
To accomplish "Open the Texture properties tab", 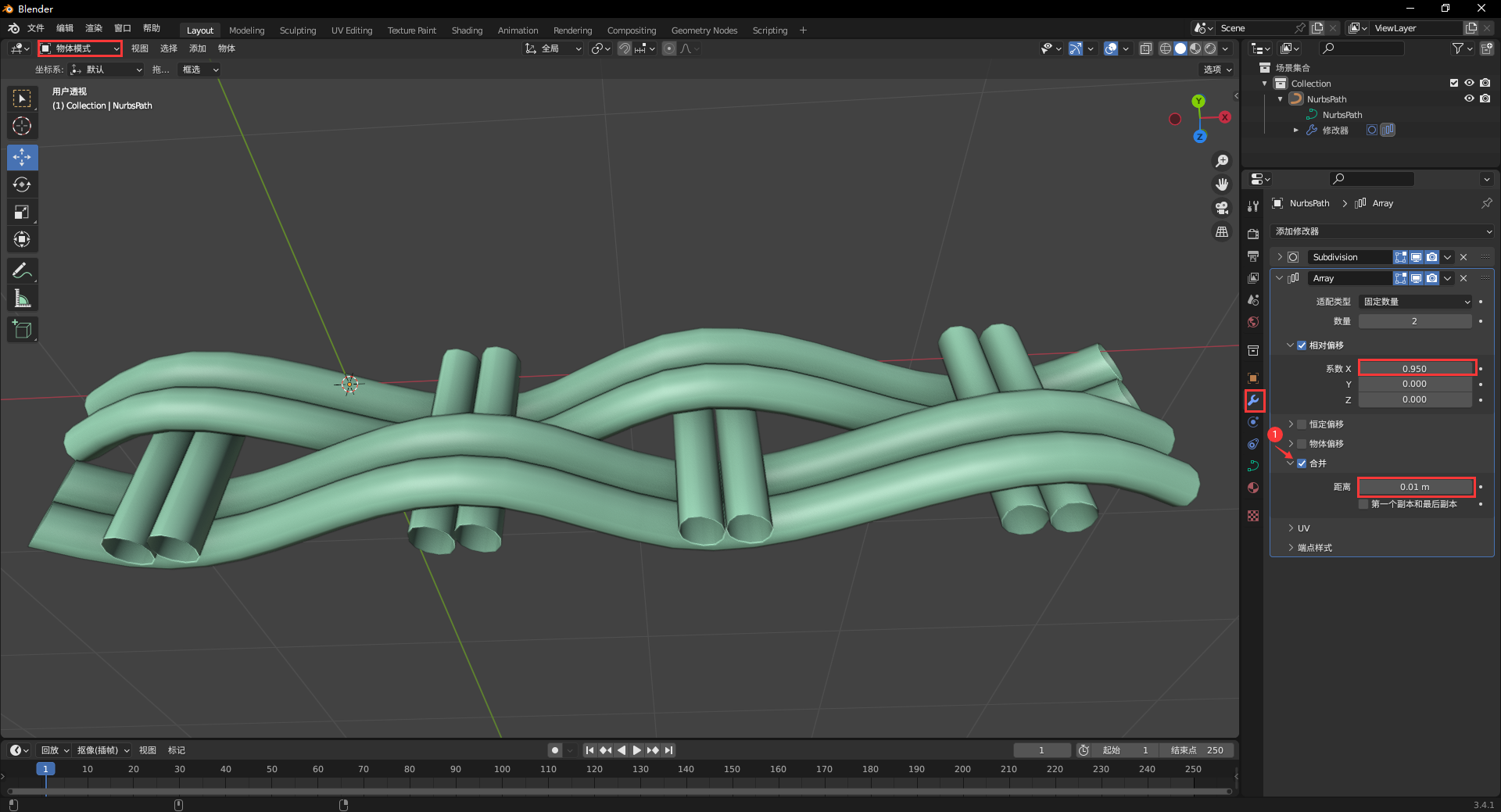I will click(x=1253, y=516).
